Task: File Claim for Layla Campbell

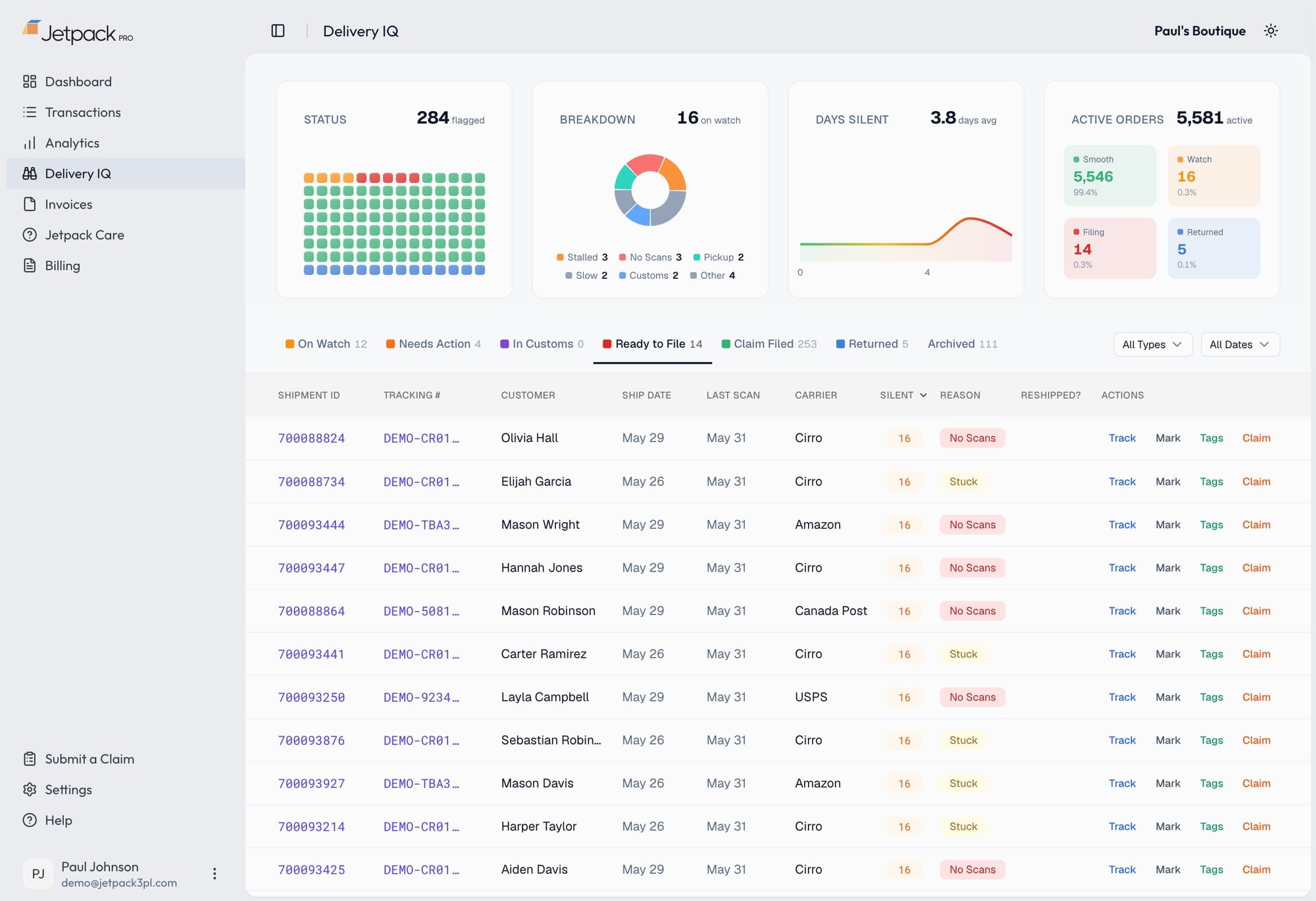Action: (1256, 697)
